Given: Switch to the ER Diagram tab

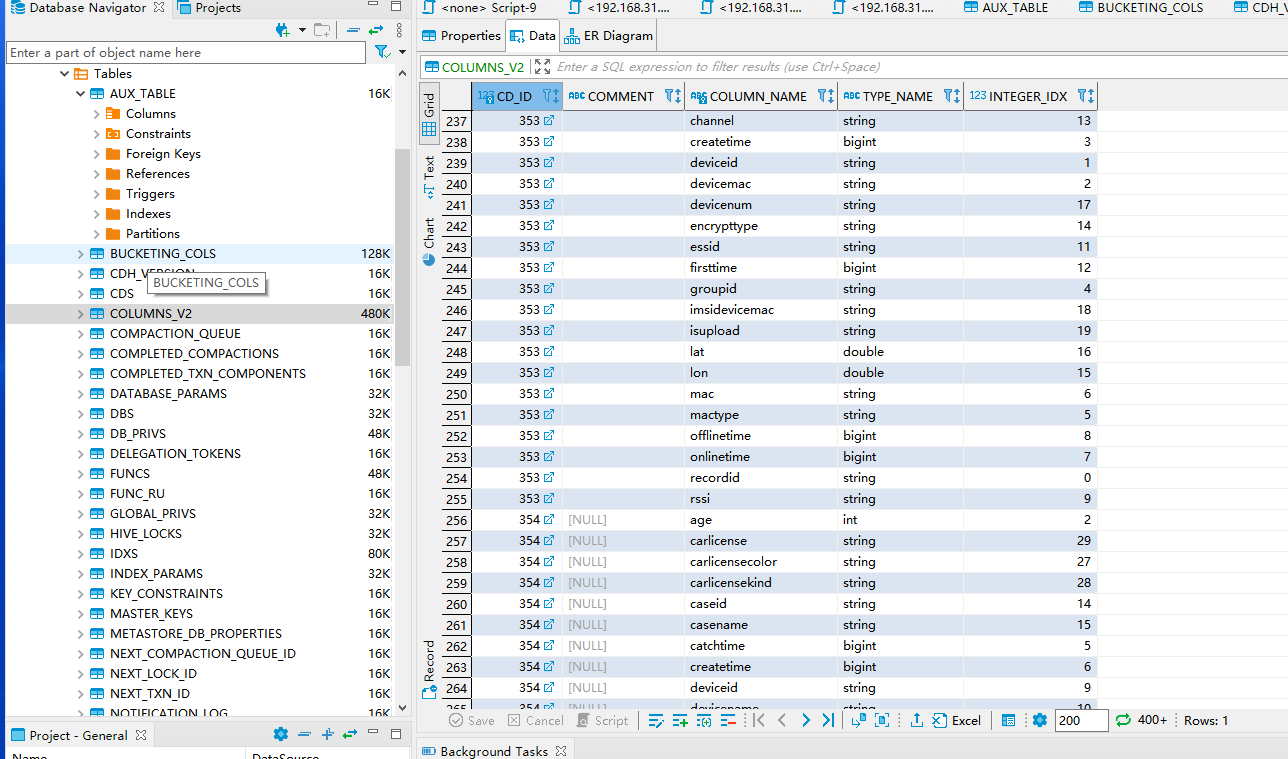Looking at the screenshot, I should pos(609,36).
